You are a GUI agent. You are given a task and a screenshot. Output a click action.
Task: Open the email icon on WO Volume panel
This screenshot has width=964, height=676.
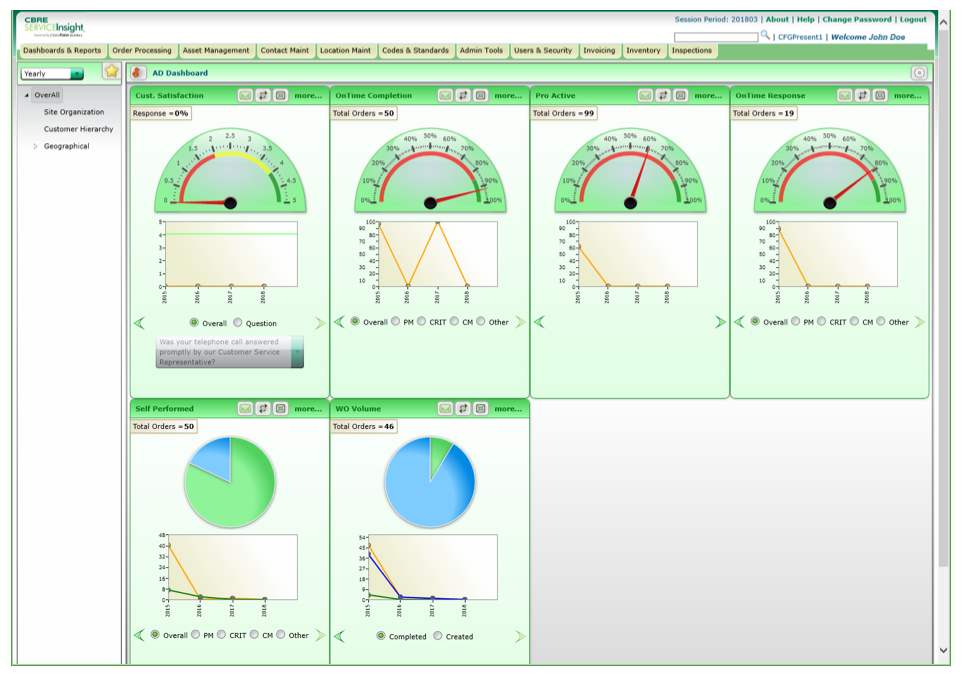click(x=445, y=408)
